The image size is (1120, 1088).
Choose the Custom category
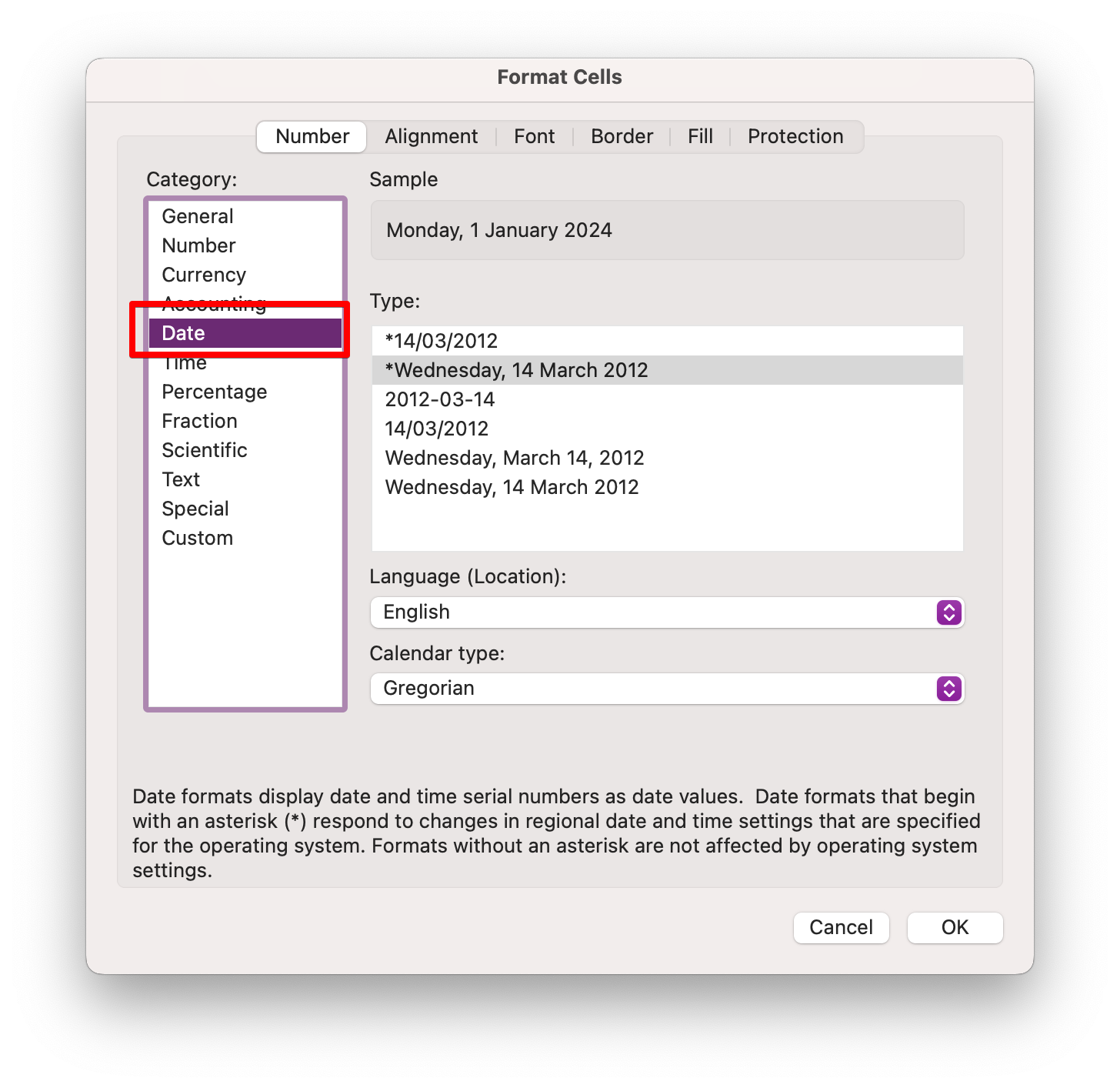tap(197, 538)
